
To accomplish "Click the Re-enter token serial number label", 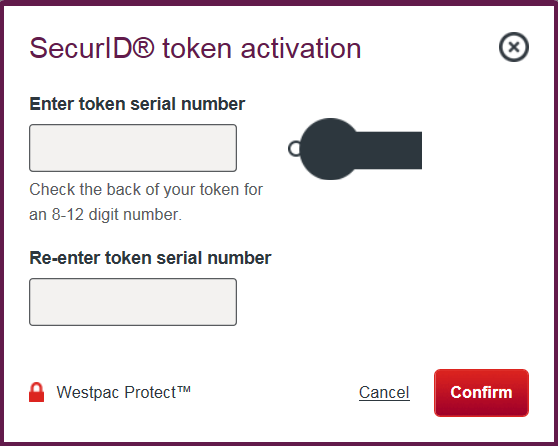I will [150, 258].
